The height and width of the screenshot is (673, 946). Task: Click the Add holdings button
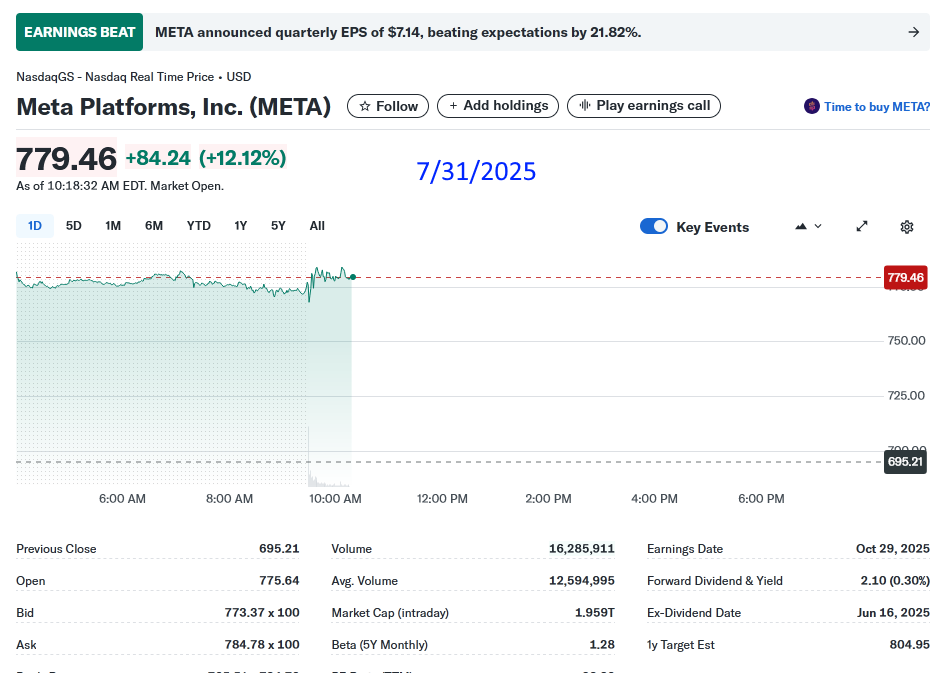498,106
